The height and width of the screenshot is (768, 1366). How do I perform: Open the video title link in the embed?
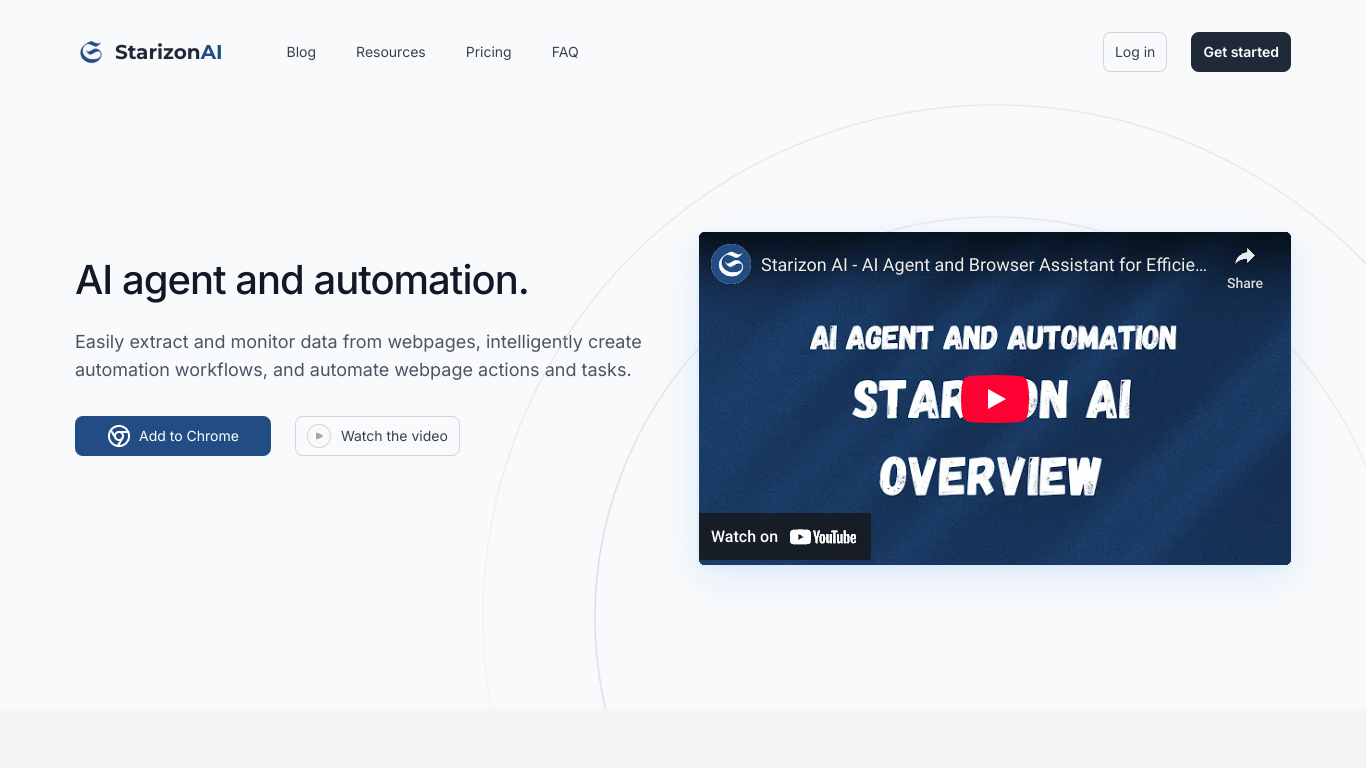pos(984,265)
